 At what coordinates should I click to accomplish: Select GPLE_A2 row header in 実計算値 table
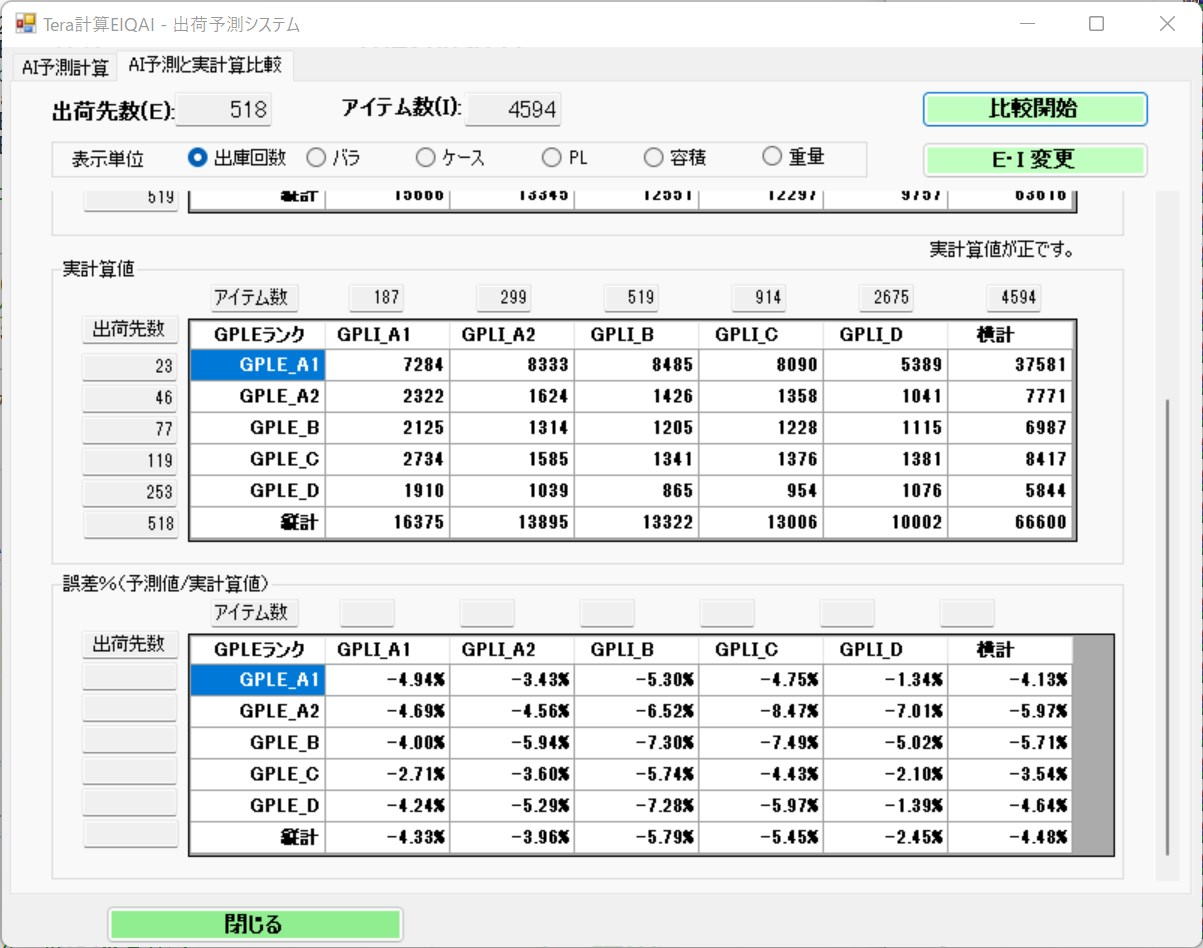(257, 396)
